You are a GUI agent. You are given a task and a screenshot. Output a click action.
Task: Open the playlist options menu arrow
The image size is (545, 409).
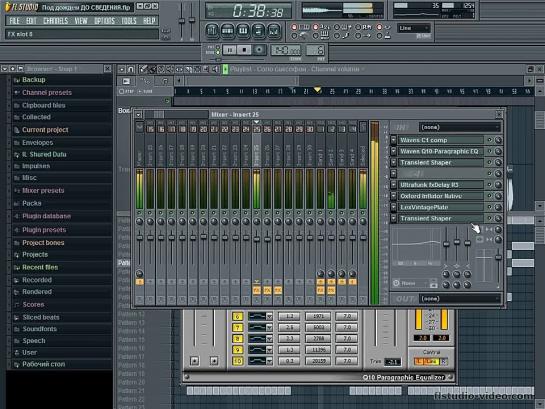coord(121,69)
